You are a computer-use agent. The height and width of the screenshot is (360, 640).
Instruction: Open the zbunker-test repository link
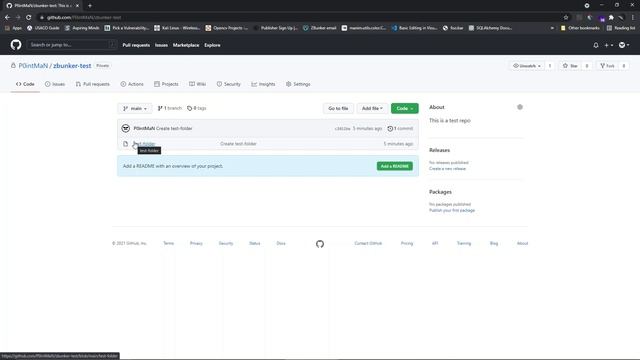point(72,66)
